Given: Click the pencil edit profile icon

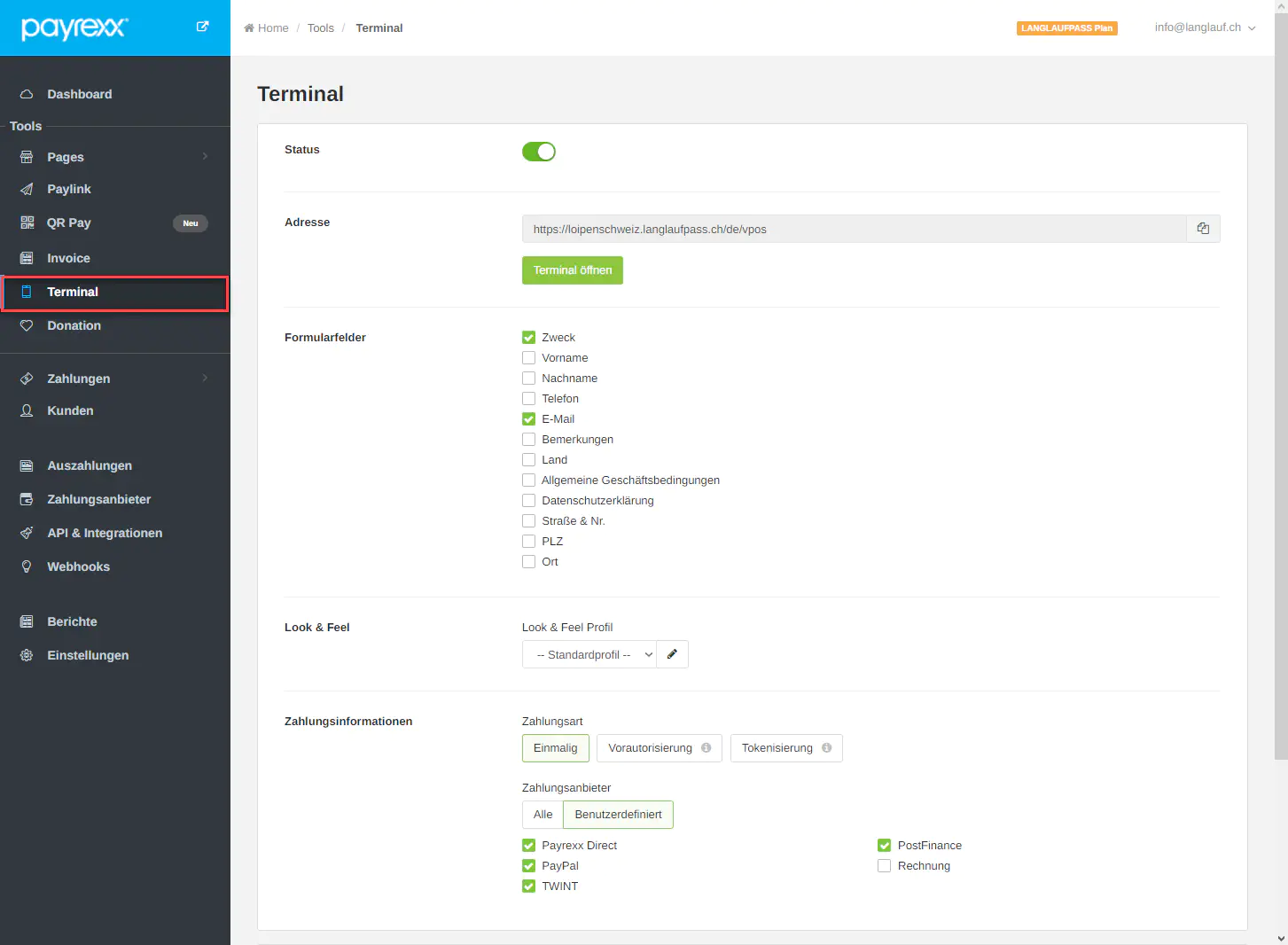Looking at the screenshot, I should coord(672,654).
